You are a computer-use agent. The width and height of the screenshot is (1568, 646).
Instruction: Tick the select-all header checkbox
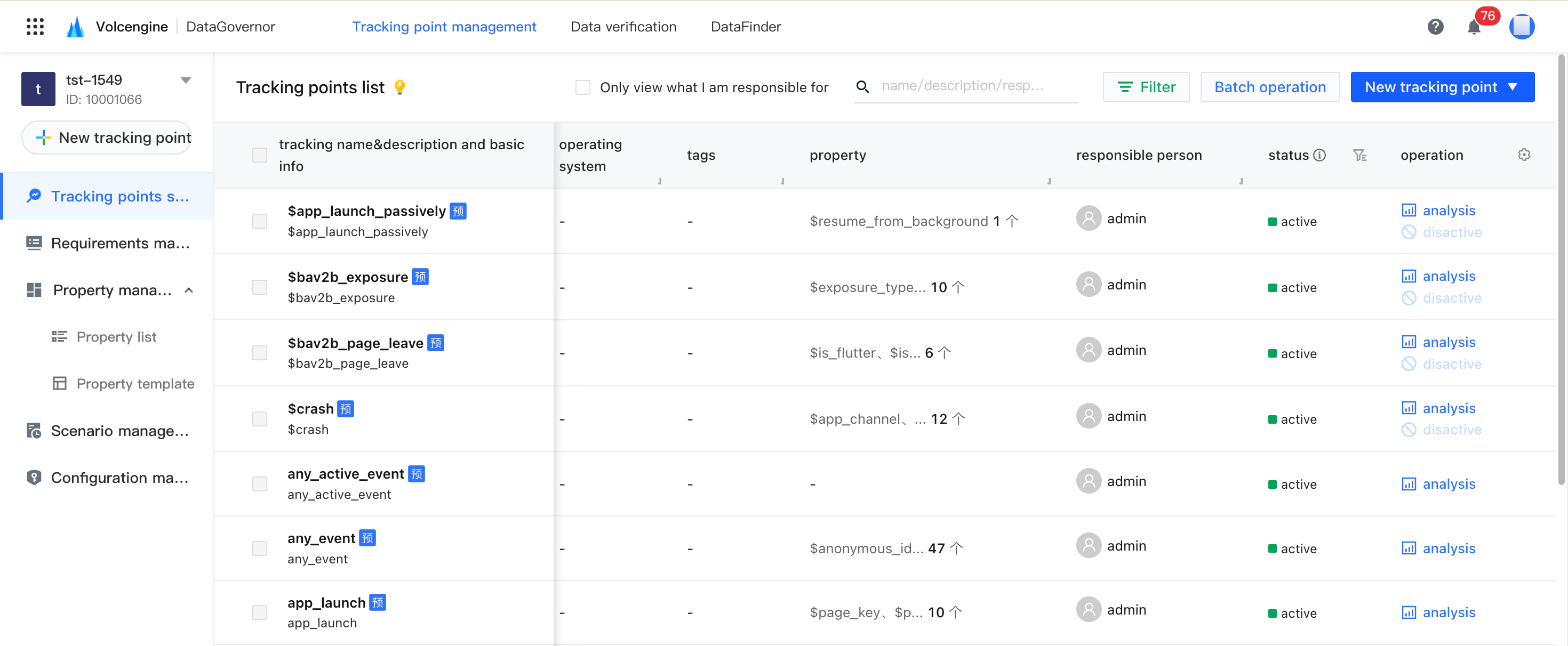[x=259, y=155]
